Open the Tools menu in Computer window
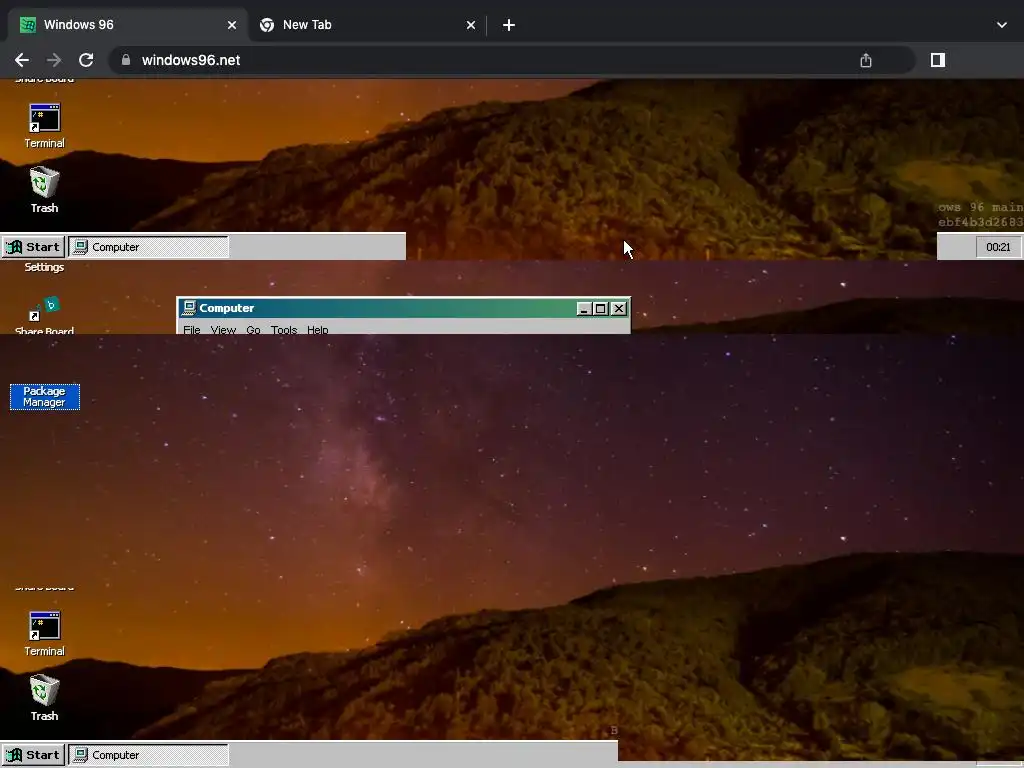 284,330
